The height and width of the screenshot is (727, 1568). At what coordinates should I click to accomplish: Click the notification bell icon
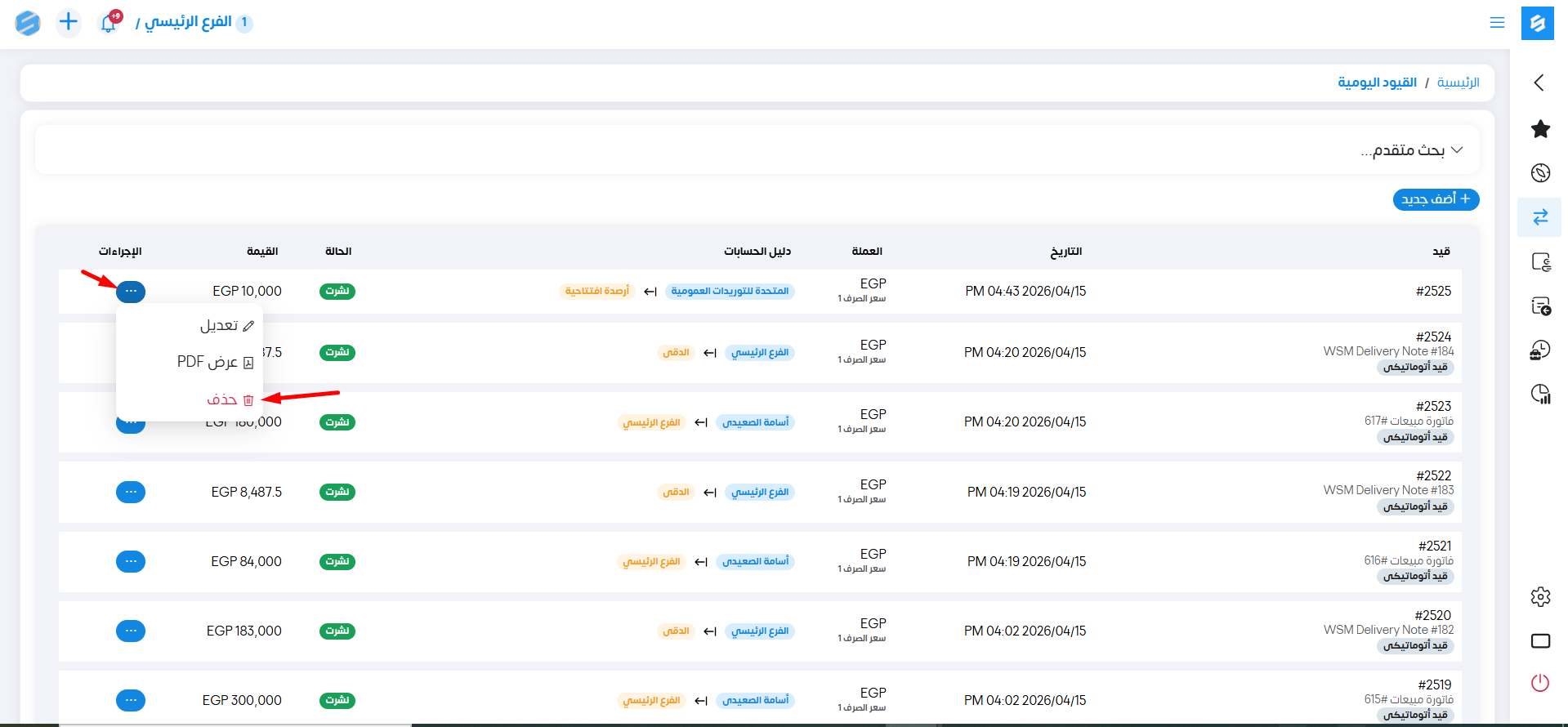coord(108,23)
